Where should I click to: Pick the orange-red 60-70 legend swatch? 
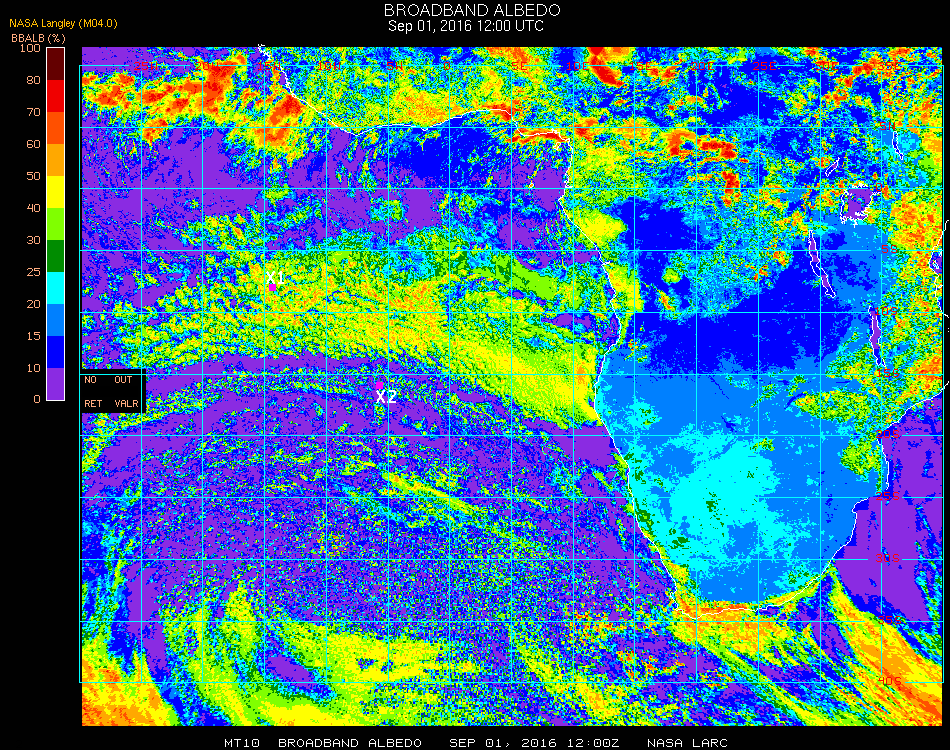56,128
